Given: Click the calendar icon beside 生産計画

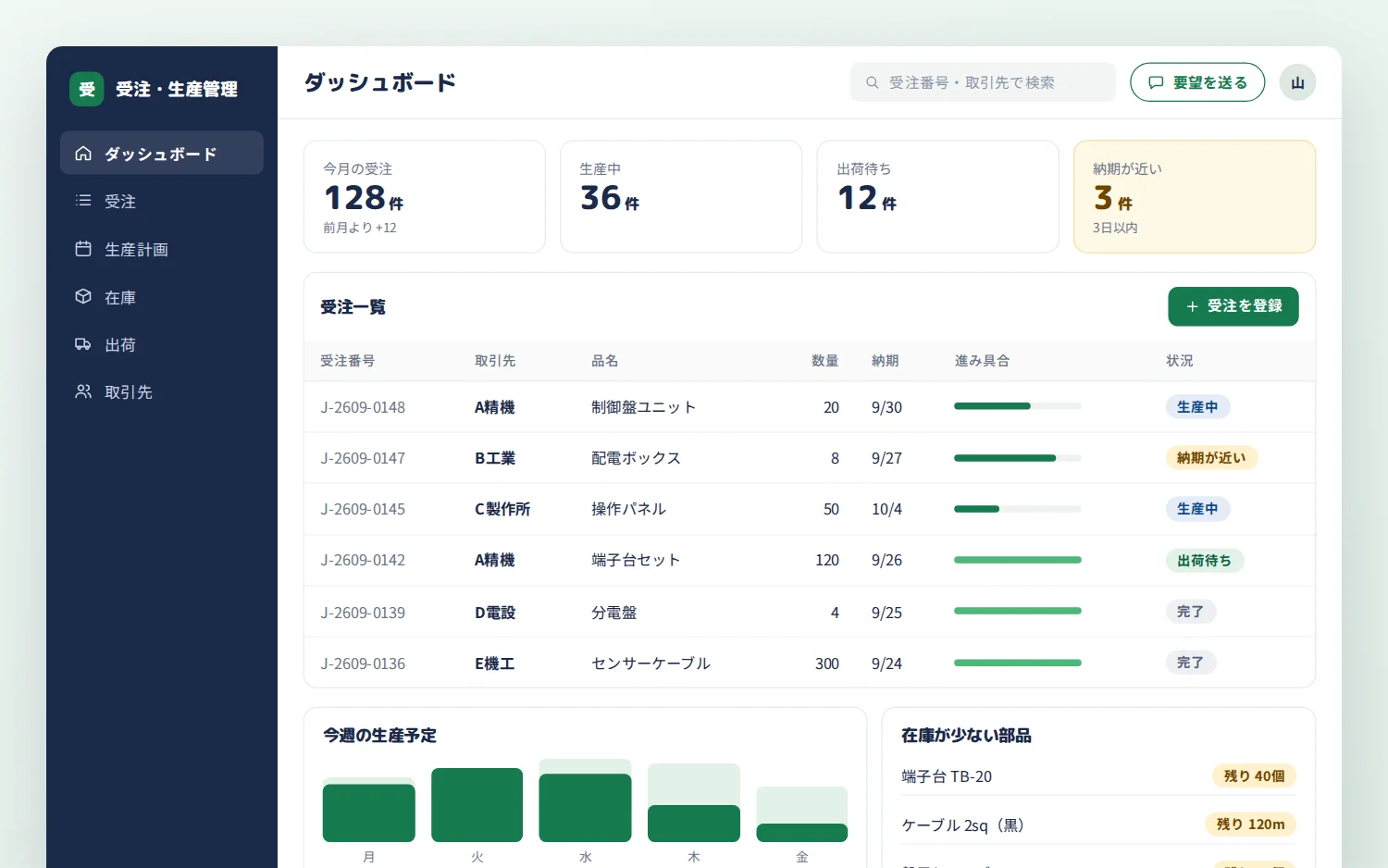Looking at the screenshot, I should click(83, 249).
